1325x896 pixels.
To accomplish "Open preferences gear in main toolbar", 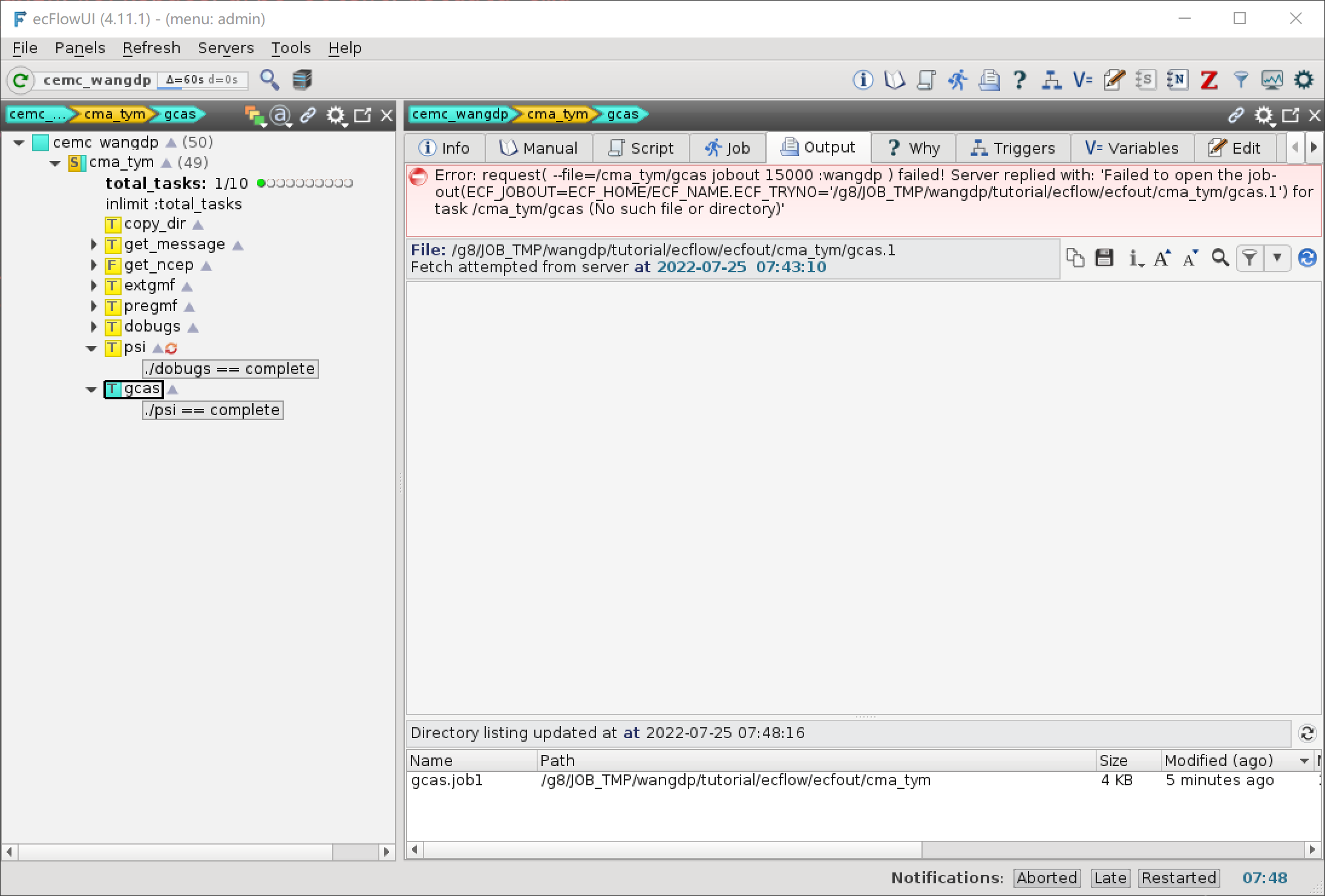I will pos(1304,80).
